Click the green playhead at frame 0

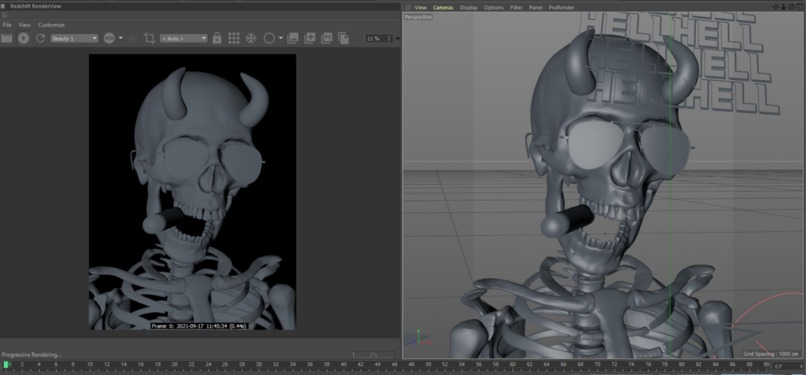6,365
